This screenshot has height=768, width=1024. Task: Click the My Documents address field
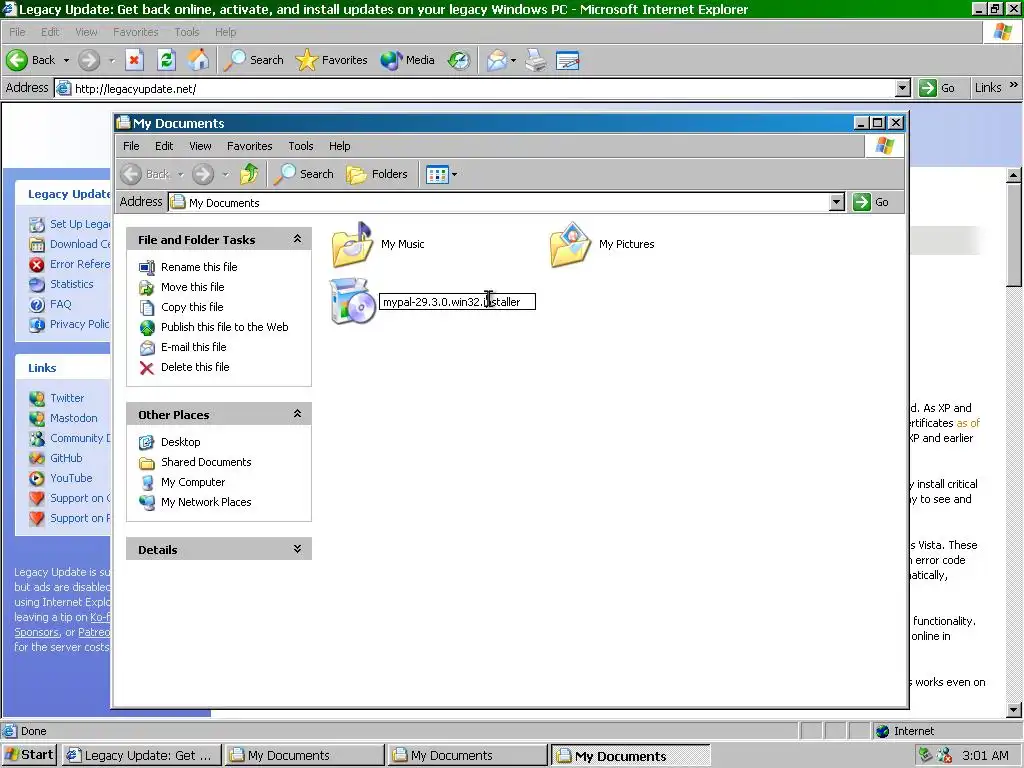coord(500,202)
